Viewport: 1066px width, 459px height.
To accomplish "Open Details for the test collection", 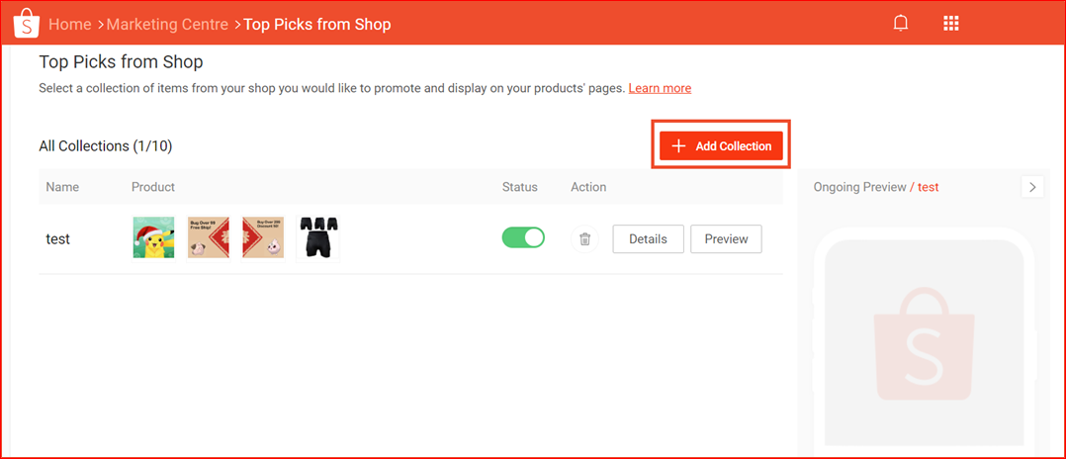I will [647, 239].
